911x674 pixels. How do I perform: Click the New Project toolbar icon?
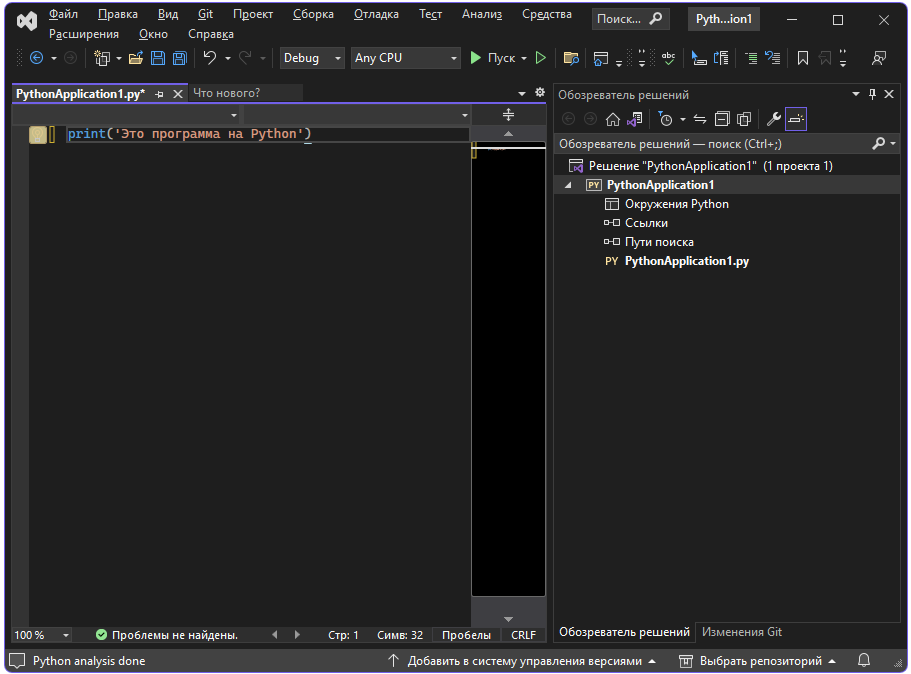pyautogui.click(x=102, y=58)
